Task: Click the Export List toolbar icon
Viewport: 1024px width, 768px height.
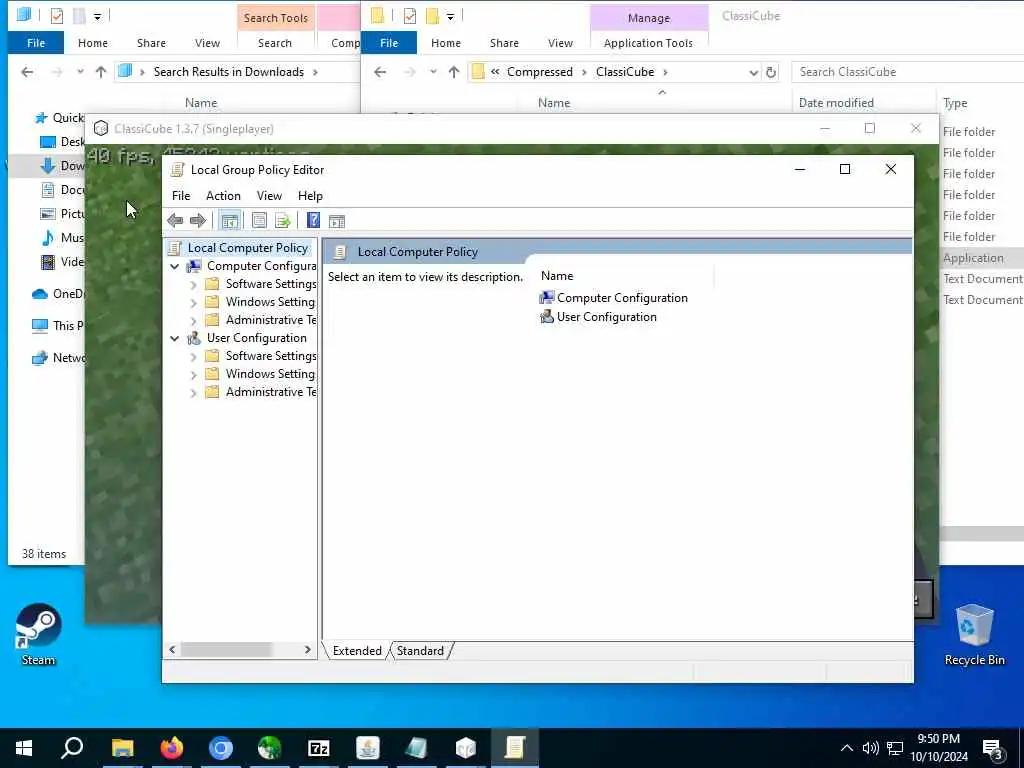Action: tap(282, 221)
